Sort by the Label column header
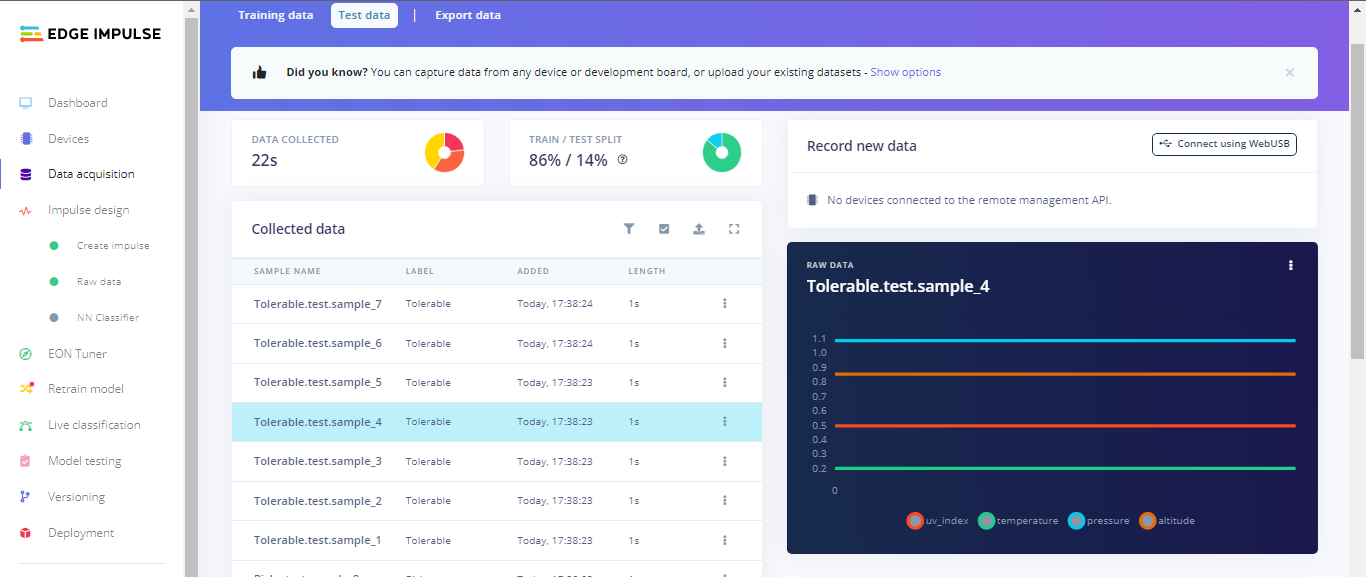The image size is (1366, 577). tap(420, 271)
